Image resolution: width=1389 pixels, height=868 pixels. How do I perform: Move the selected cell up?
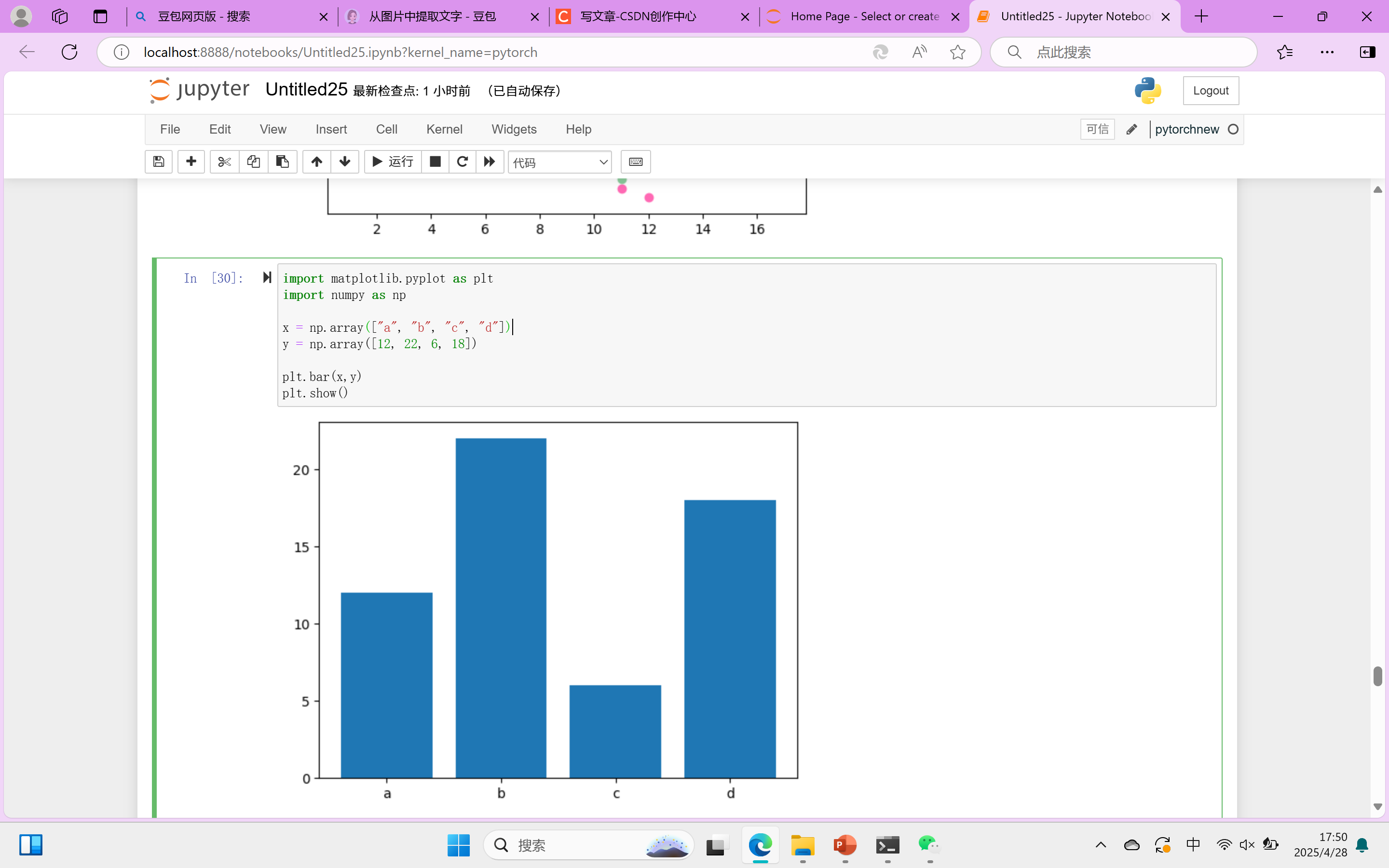316,162
